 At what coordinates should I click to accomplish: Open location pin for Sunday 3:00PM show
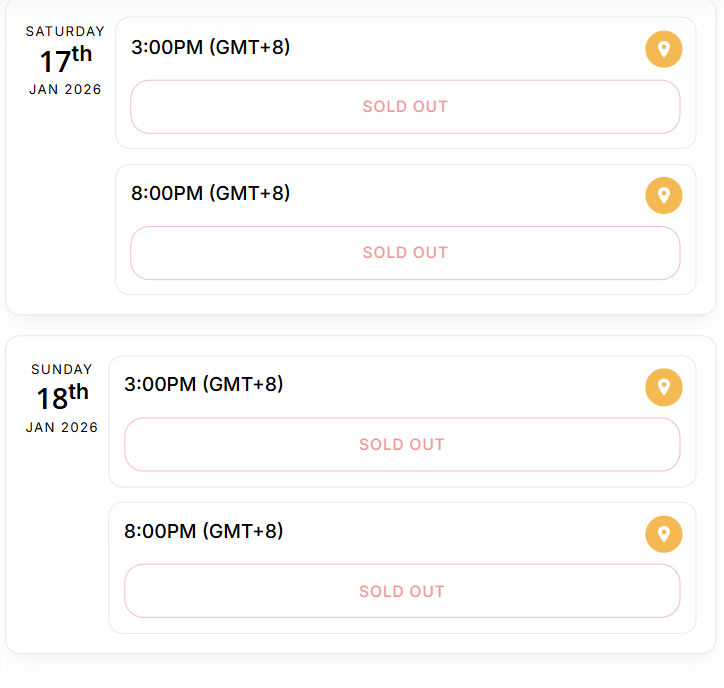point(663,387)
